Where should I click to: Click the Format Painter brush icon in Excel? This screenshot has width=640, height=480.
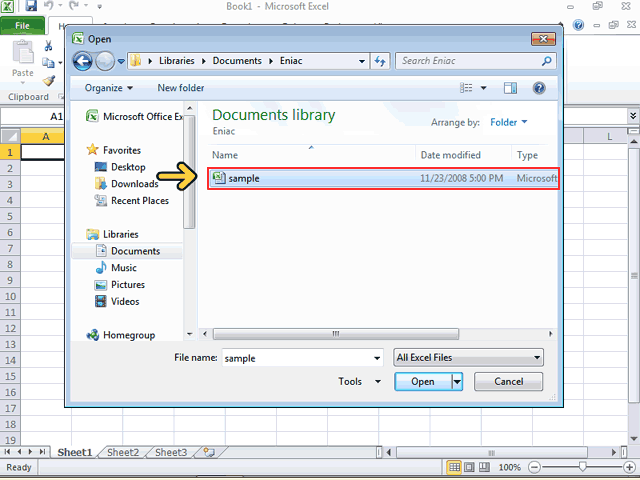(x=49, y=80)
